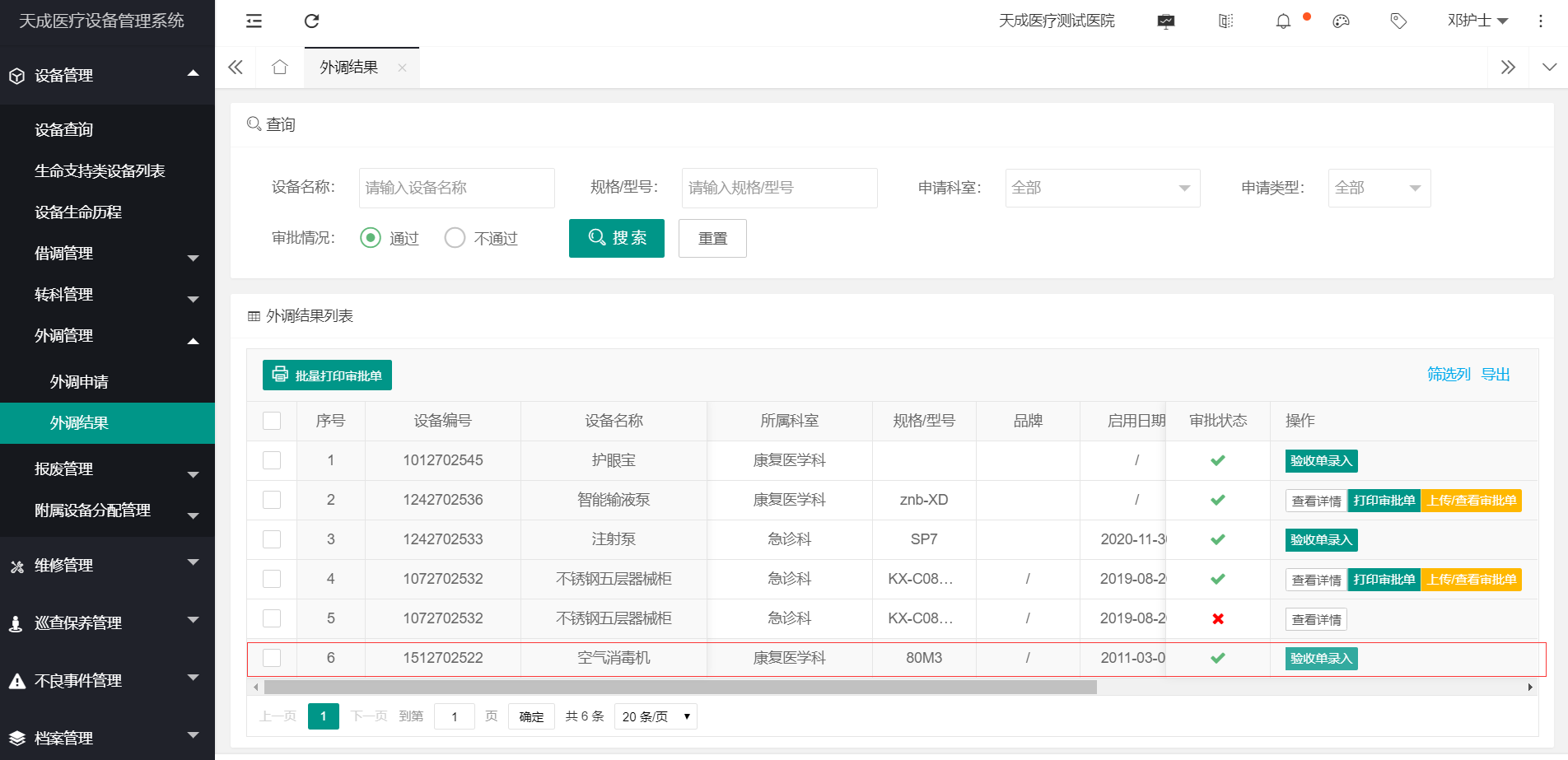
Task: Open the 20 条/页 page size selector
Action: [656, 716]
